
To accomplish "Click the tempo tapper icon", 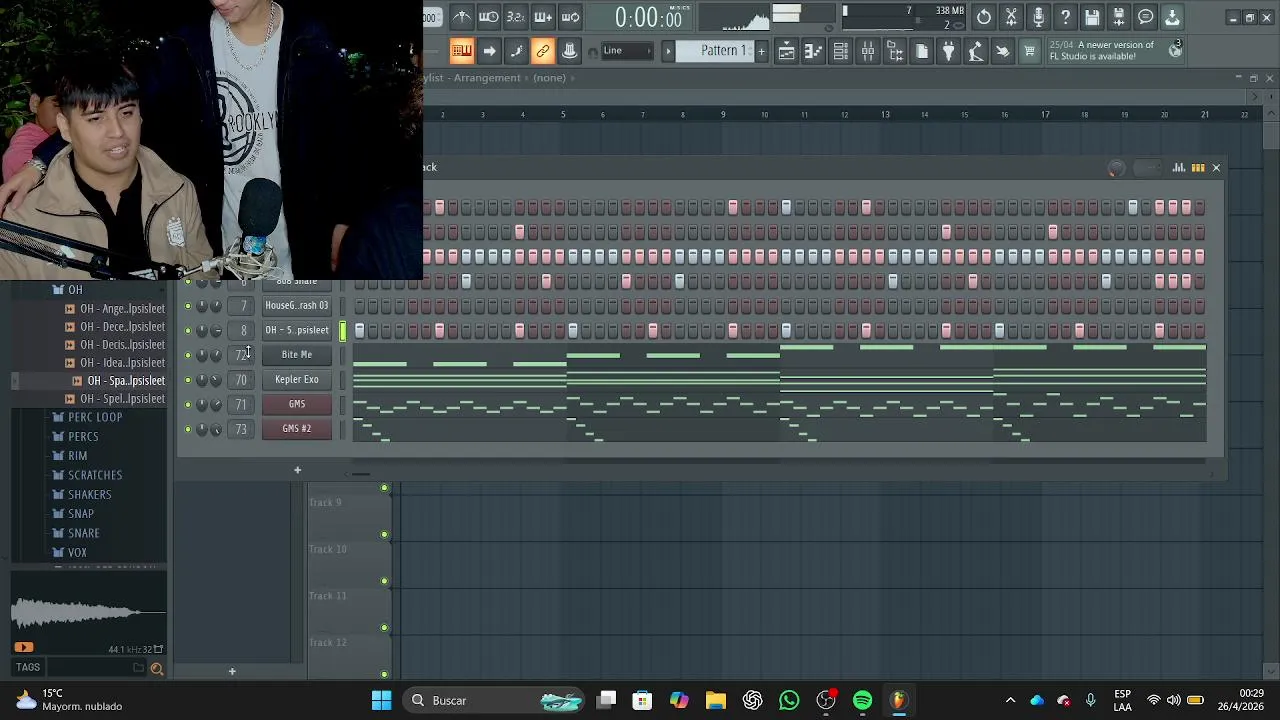I will coord(976,51).
